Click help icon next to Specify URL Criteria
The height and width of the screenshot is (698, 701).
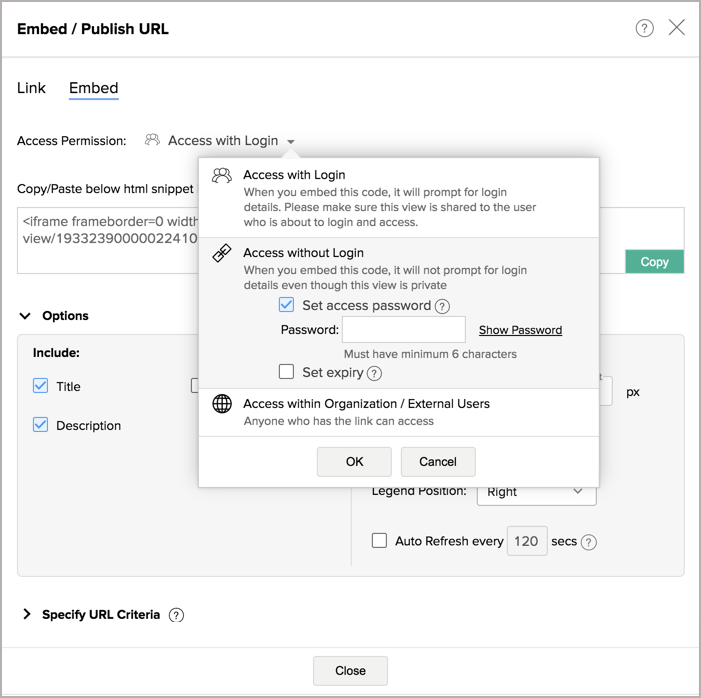[x=176, y=615]
